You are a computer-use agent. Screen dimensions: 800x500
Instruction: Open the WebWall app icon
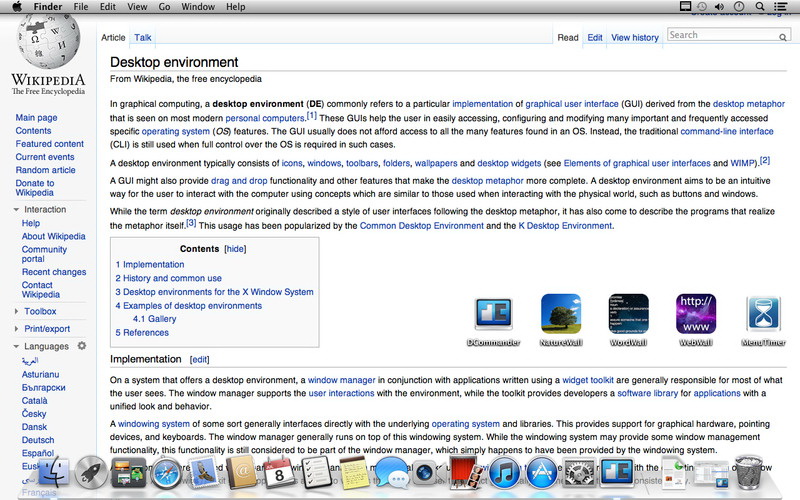696,314
